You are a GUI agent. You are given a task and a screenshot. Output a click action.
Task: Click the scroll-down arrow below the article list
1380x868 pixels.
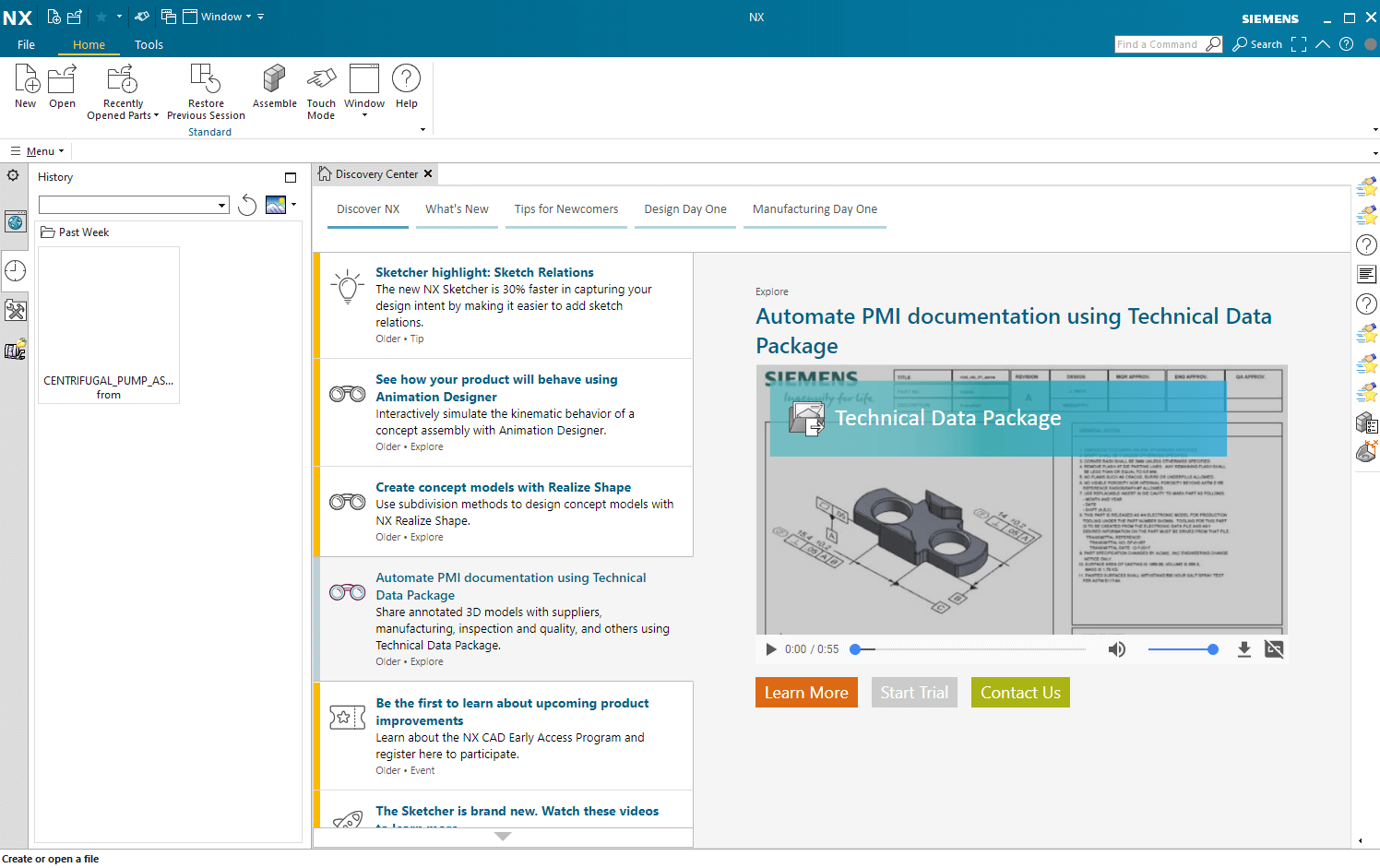pyautogui.click(x=503, y=837)
